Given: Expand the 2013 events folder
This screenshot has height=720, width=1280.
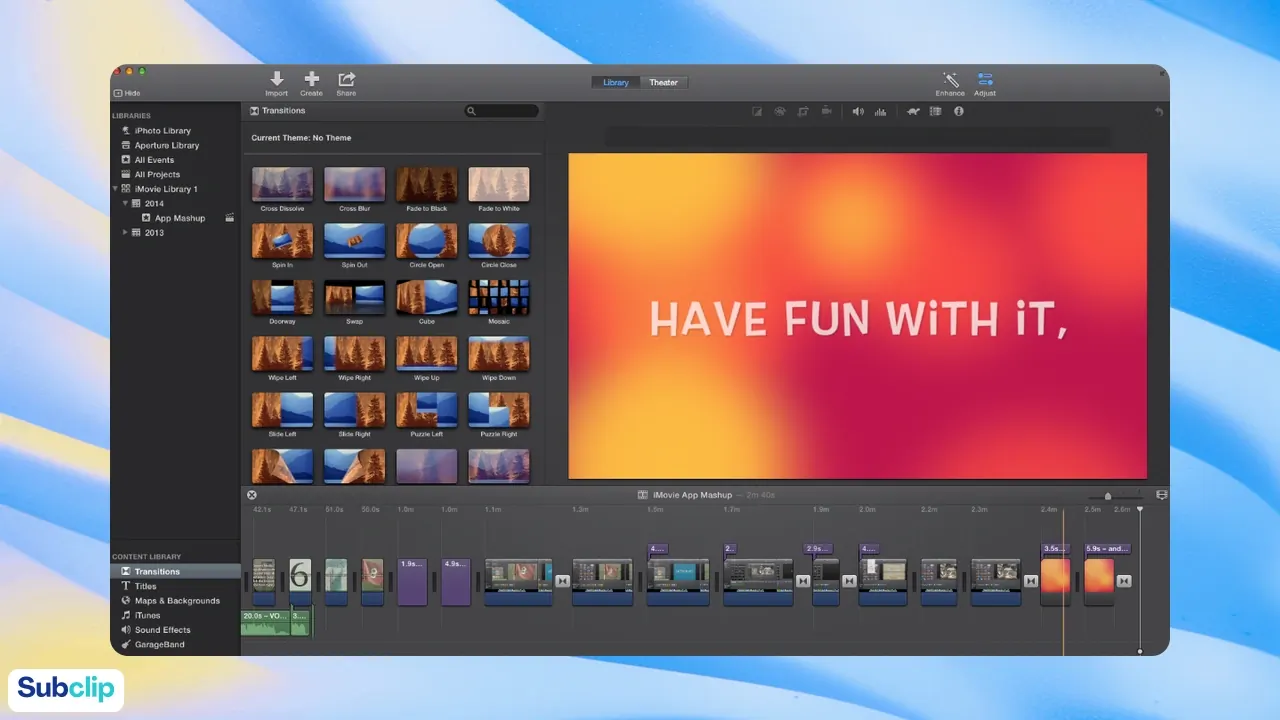Looking at the screenshot, I should pyautogui.click(x=125, y=232).
